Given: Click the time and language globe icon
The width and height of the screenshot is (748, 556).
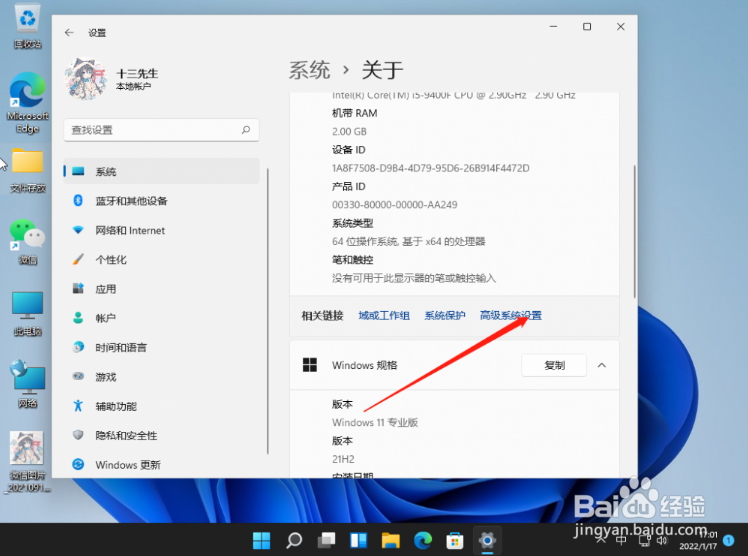Looking at the screenshot, I should (x=78, y=347).
